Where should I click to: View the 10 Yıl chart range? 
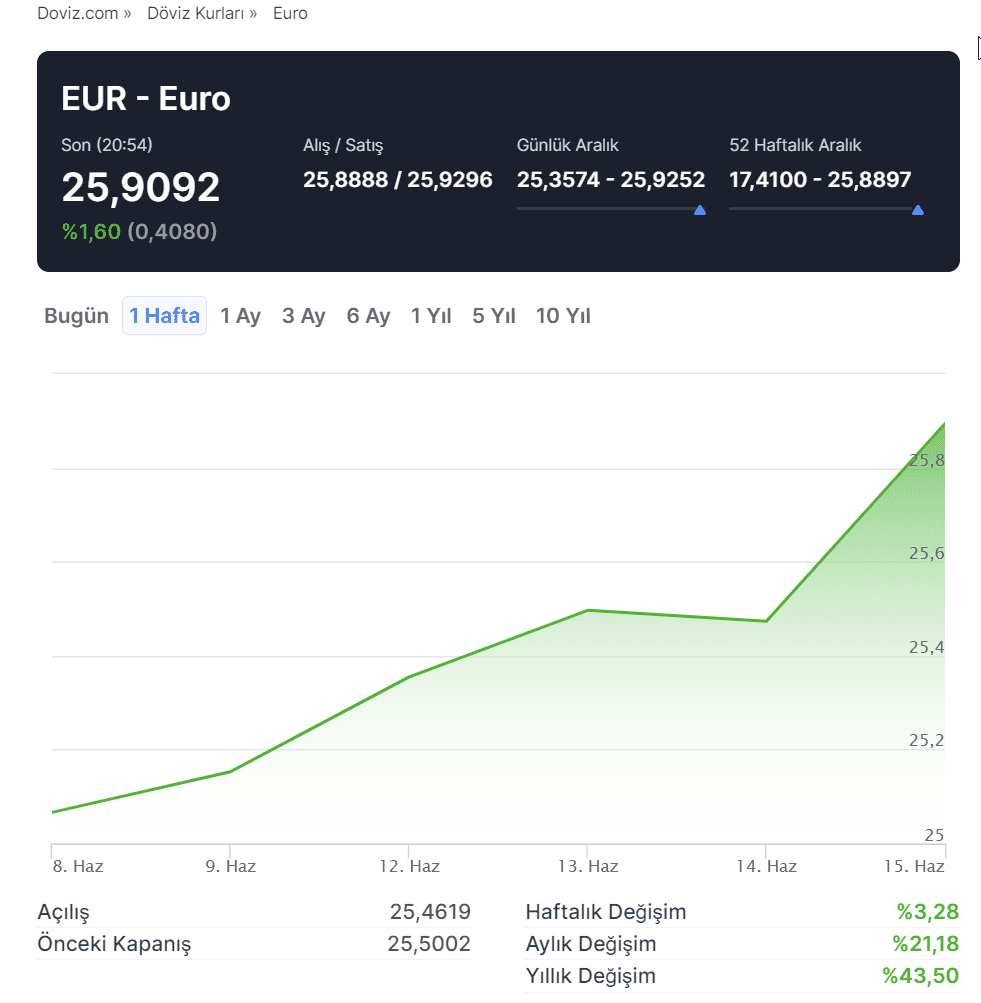click(563, 316)
